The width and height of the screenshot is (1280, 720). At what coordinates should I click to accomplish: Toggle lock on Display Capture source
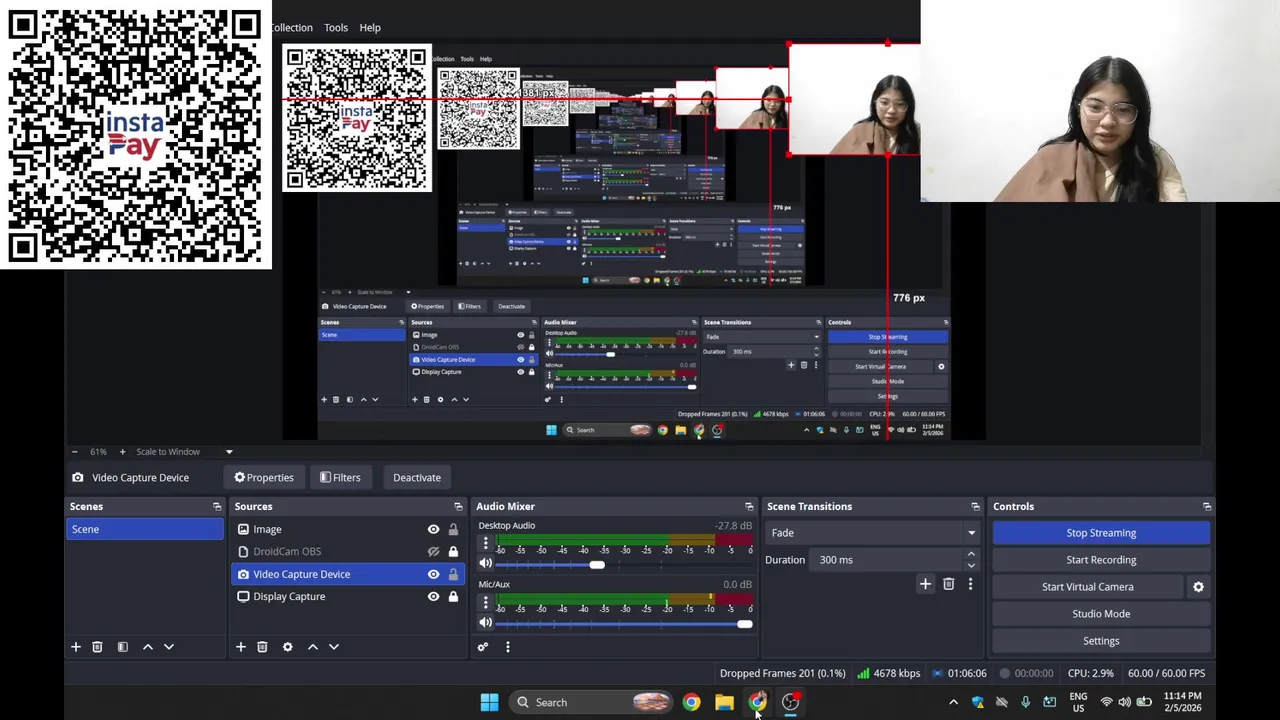[x=453, y=596]
